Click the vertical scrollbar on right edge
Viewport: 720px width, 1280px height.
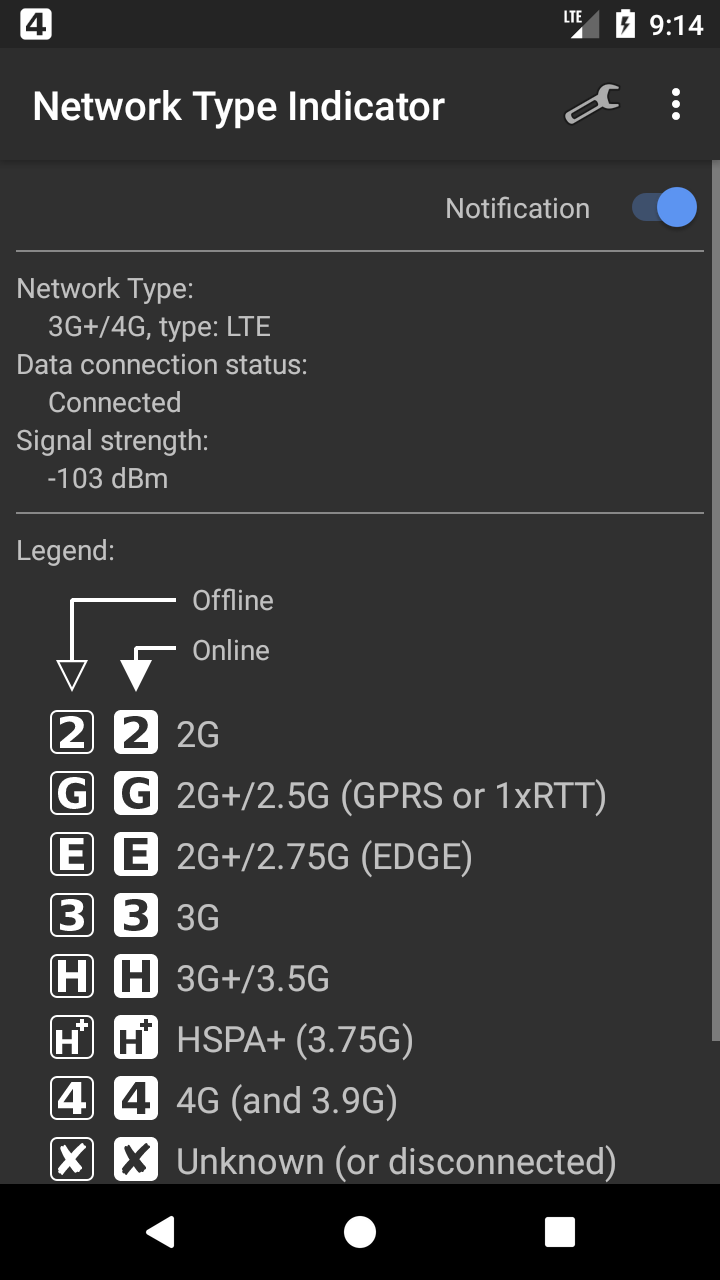715,600
